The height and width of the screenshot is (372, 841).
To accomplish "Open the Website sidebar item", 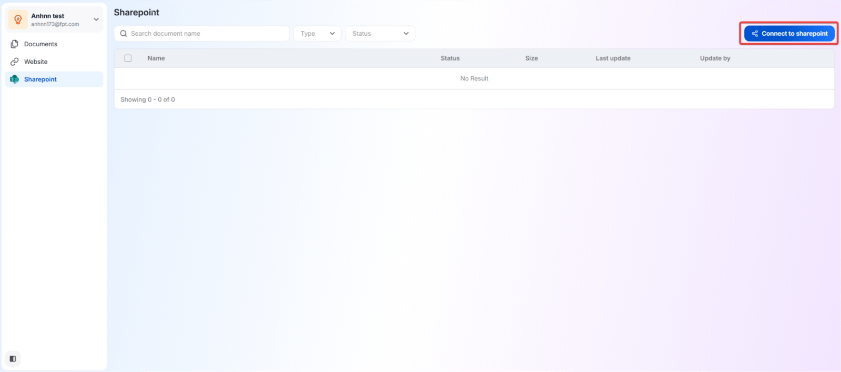I will click(54, 62).
